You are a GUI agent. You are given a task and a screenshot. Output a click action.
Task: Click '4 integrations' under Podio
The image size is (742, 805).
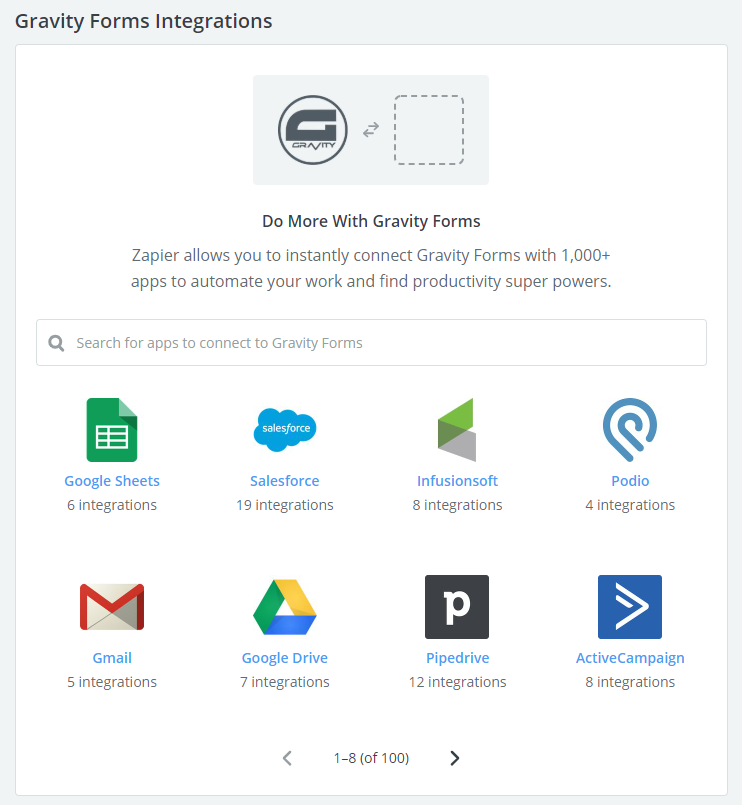(x=630, y=505)
